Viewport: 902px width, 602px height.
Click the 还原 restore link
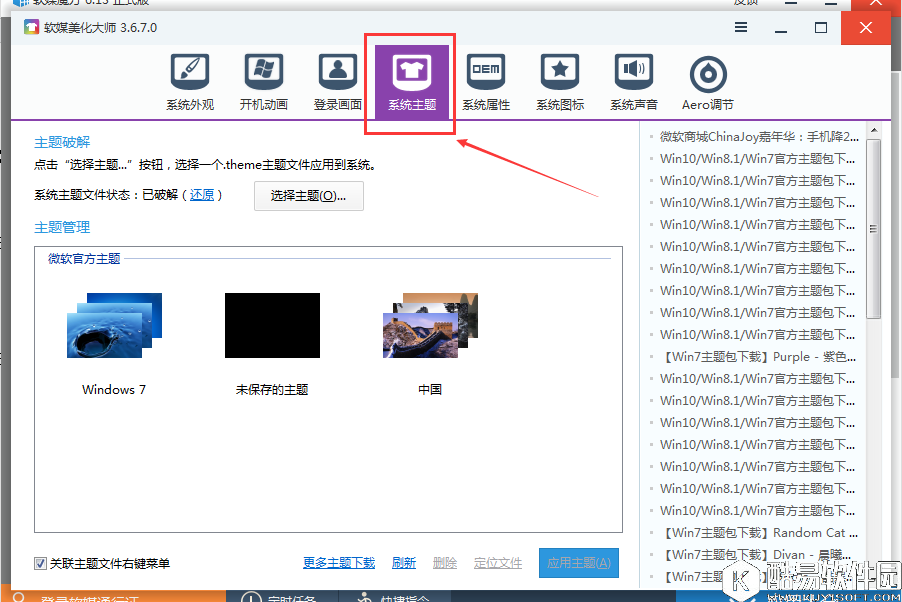point(200,196)
